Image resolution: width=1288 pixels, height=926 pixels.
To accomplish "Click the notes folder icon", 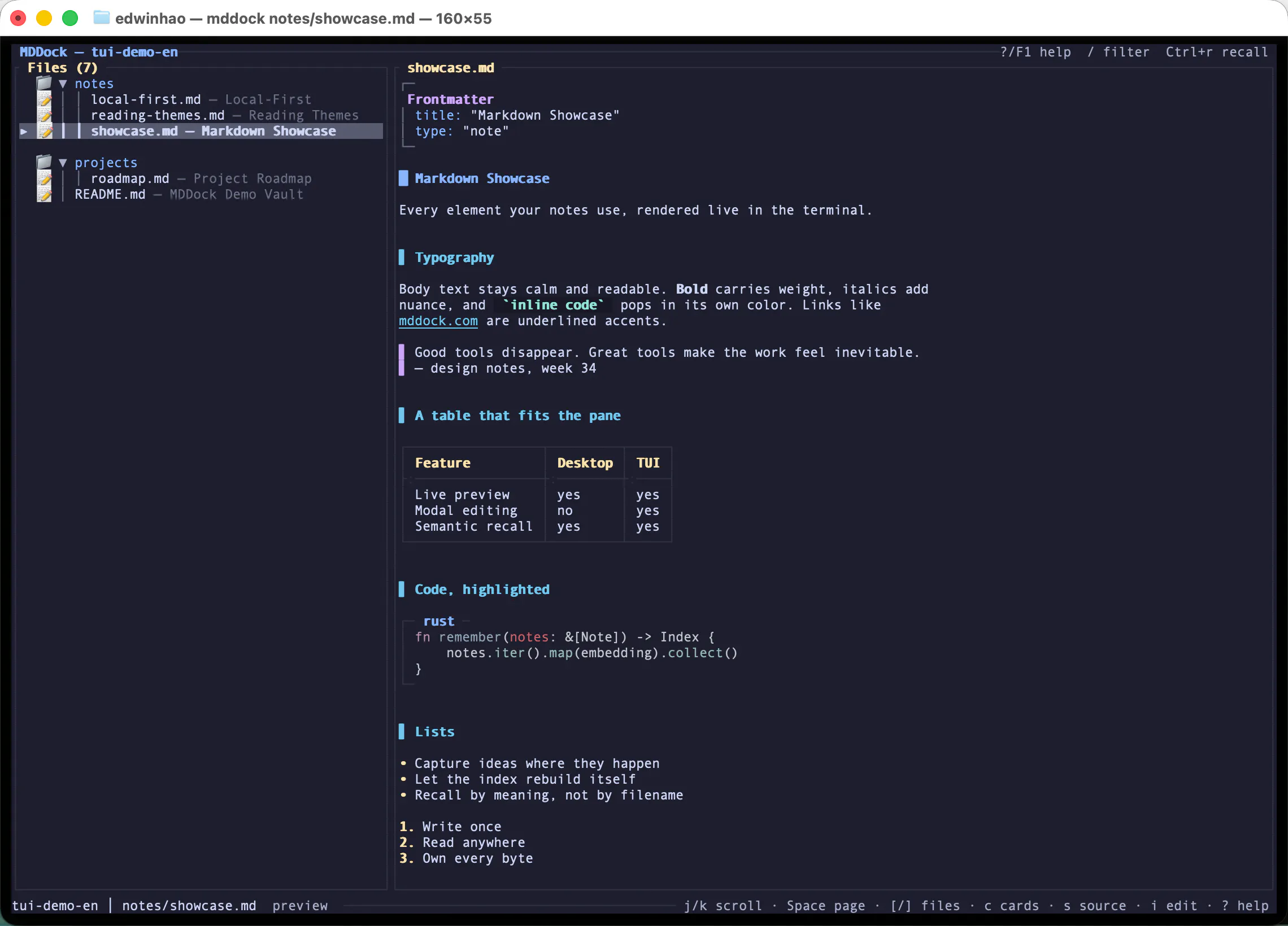I will click(x=43, y=84).
